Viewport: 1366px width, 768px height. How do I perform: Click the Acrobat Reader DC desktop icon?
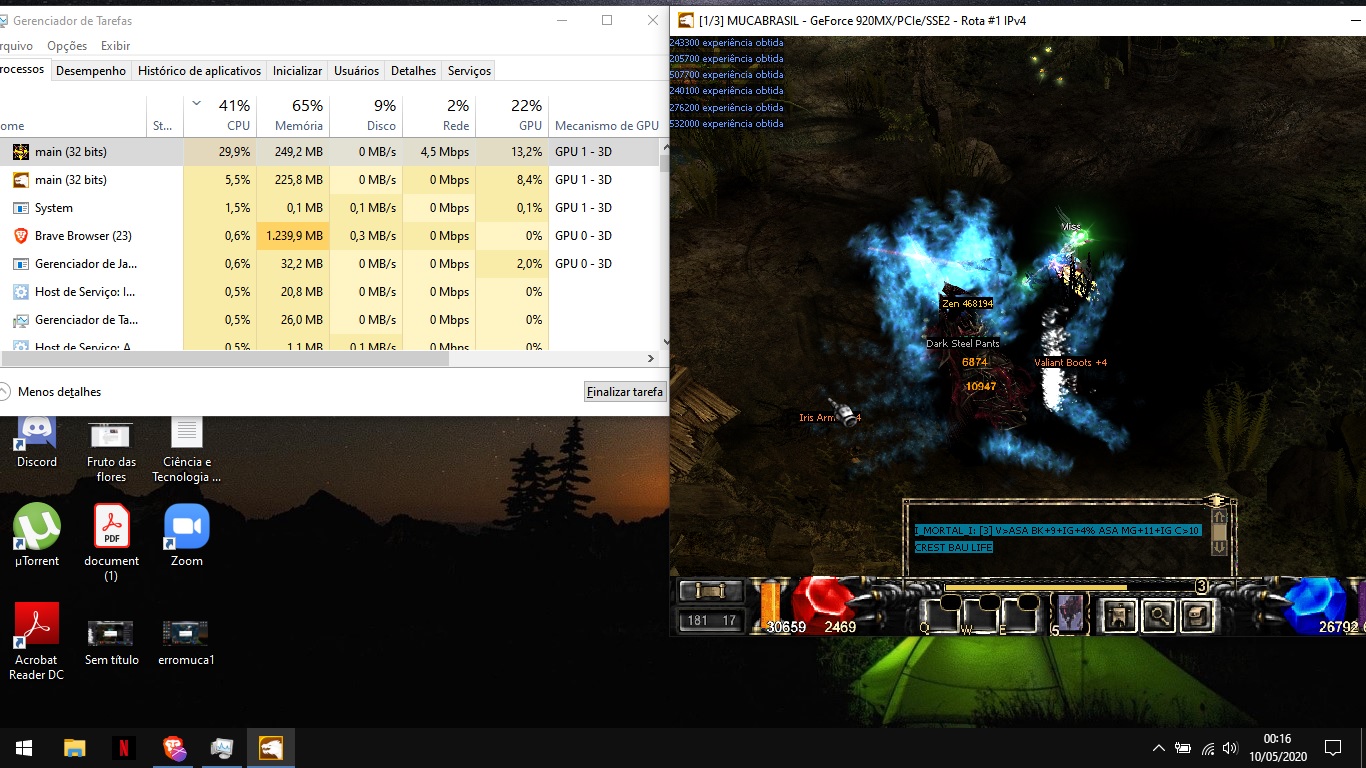pos(37,625)
